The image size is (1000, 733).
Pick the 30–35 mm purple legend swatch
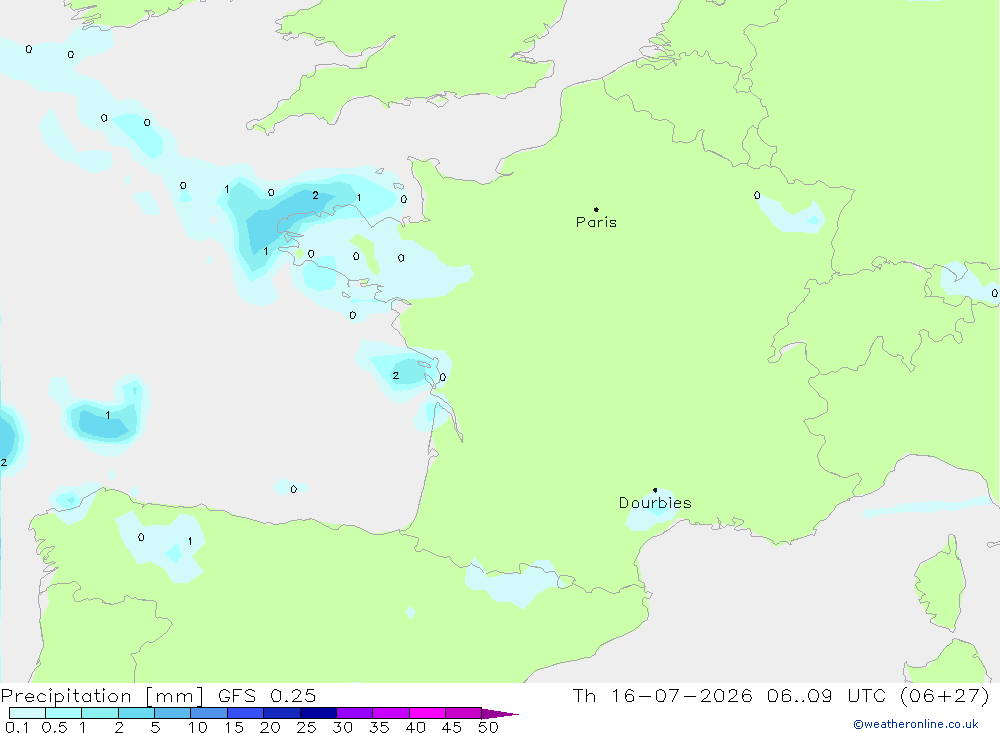[355, 713]
